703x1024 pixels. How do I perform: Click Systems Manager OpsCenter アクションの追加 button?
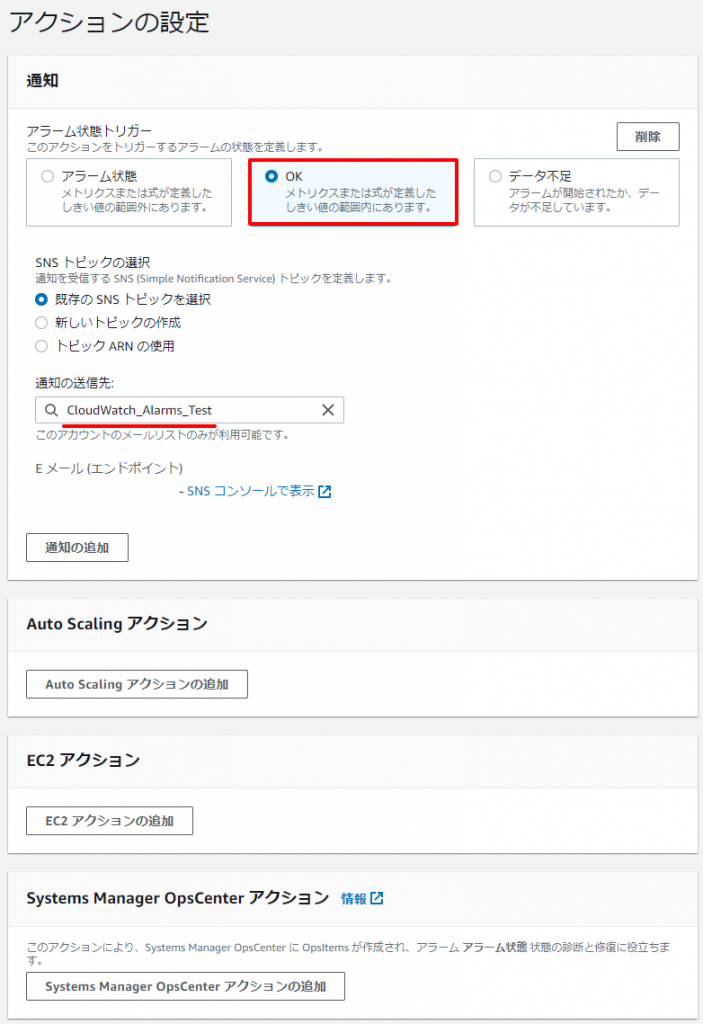[x=186, y=986]
